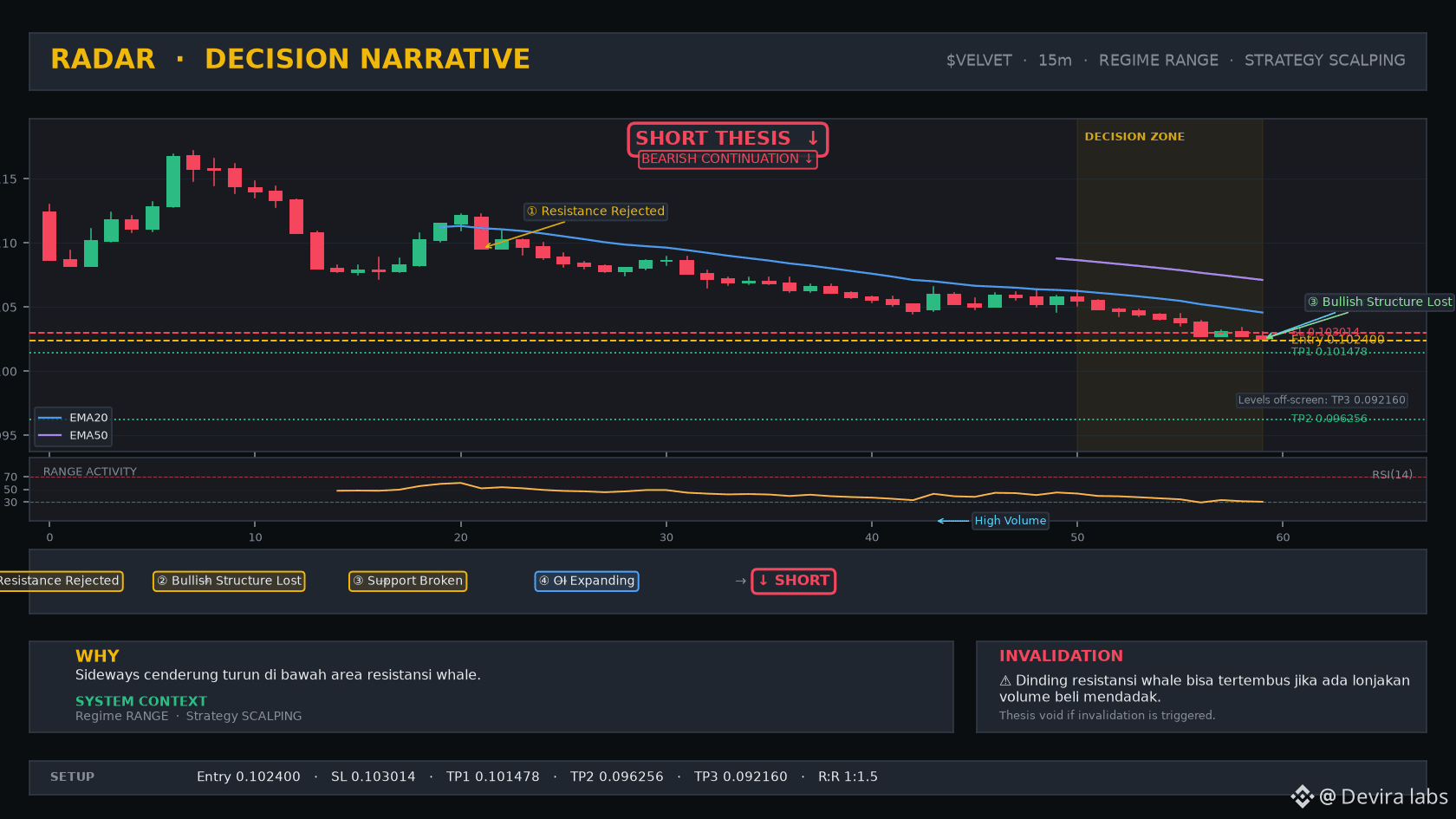Viewport: 1456px width, 819px height.
Task: Click Entry 0.102400 in the SETUP bar
Action: pos(249,777)
